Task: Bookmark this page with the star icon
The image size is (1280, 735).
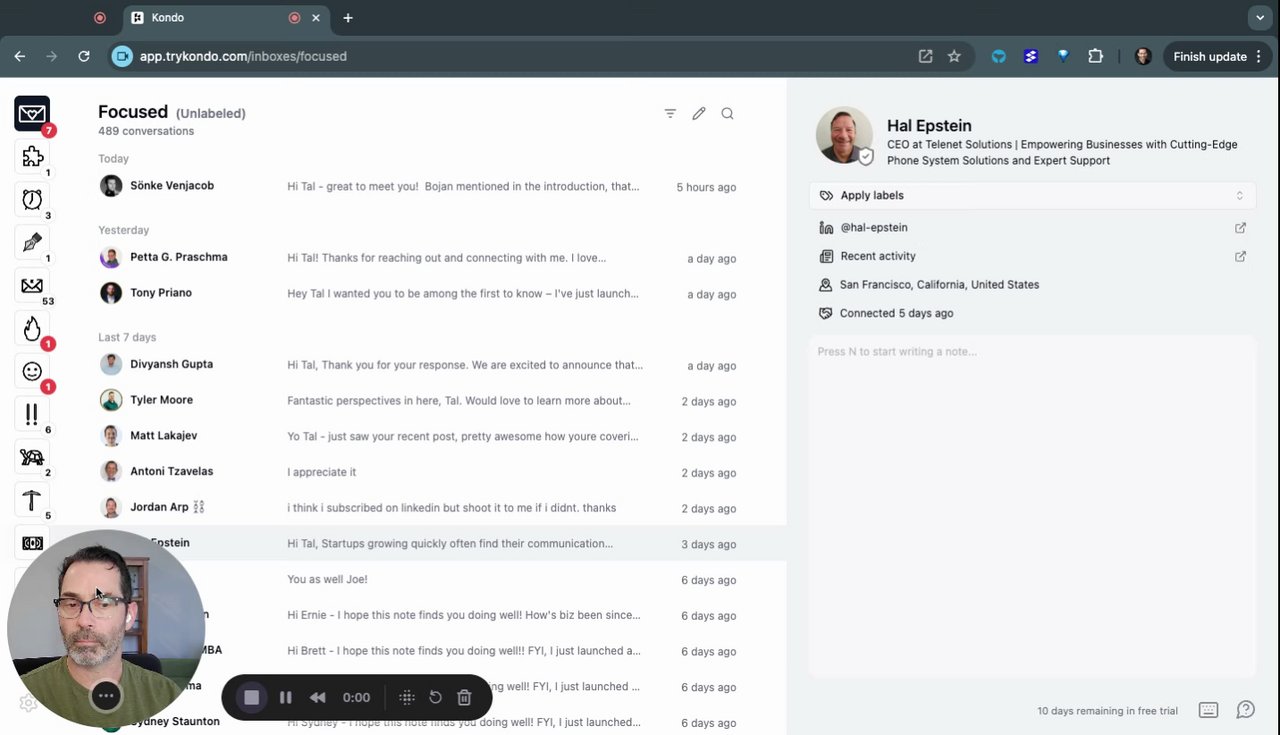Action: click(x=954, y=57)
